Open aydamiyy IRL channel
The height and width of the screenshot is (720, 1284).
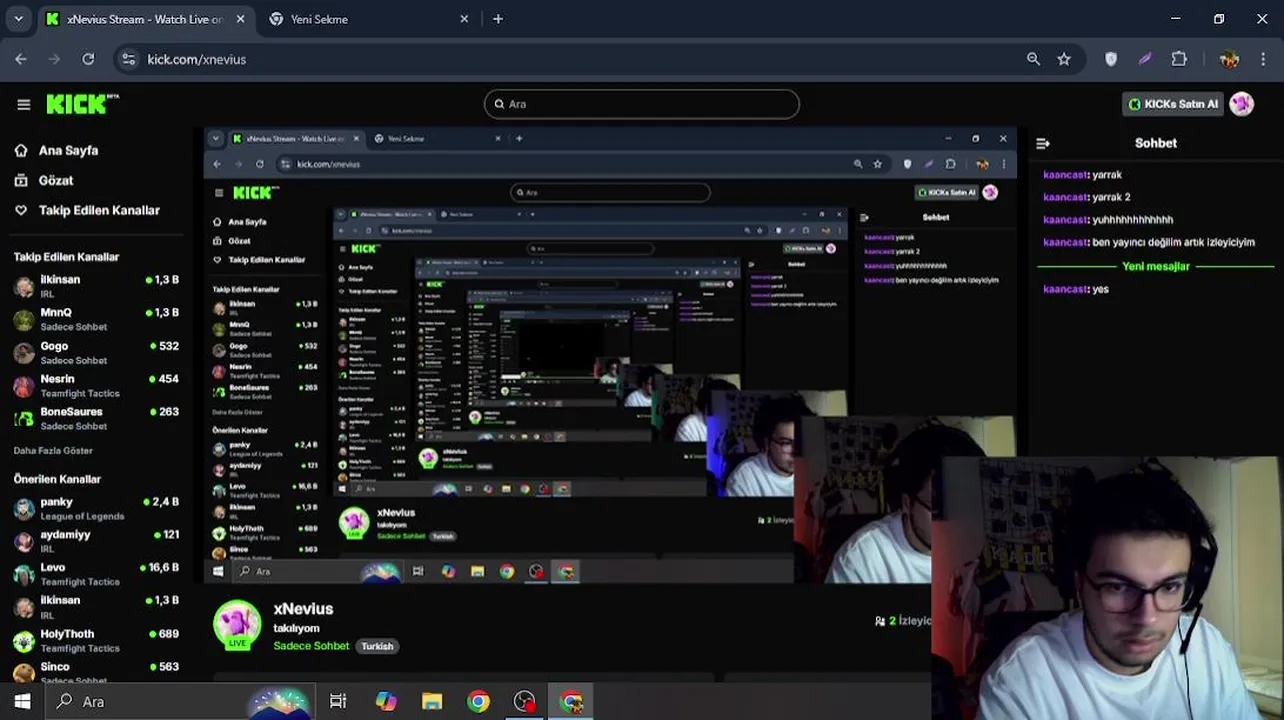[x=96, y=541]
